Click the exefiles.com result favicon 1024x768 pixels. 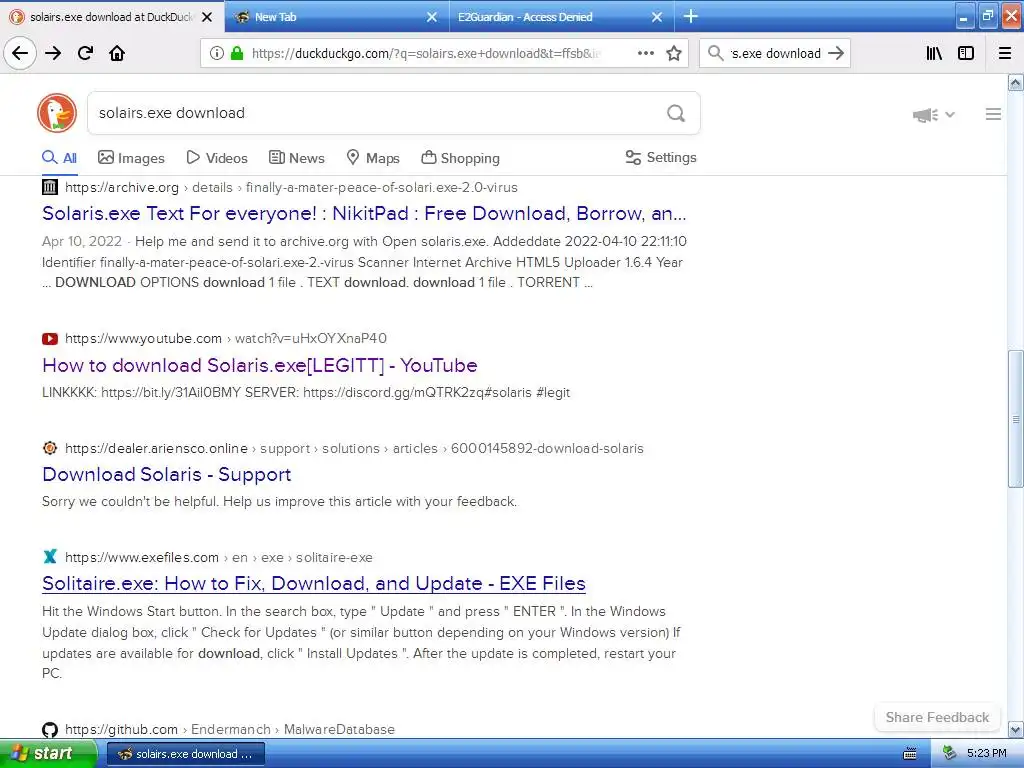(x=50, y=557)
